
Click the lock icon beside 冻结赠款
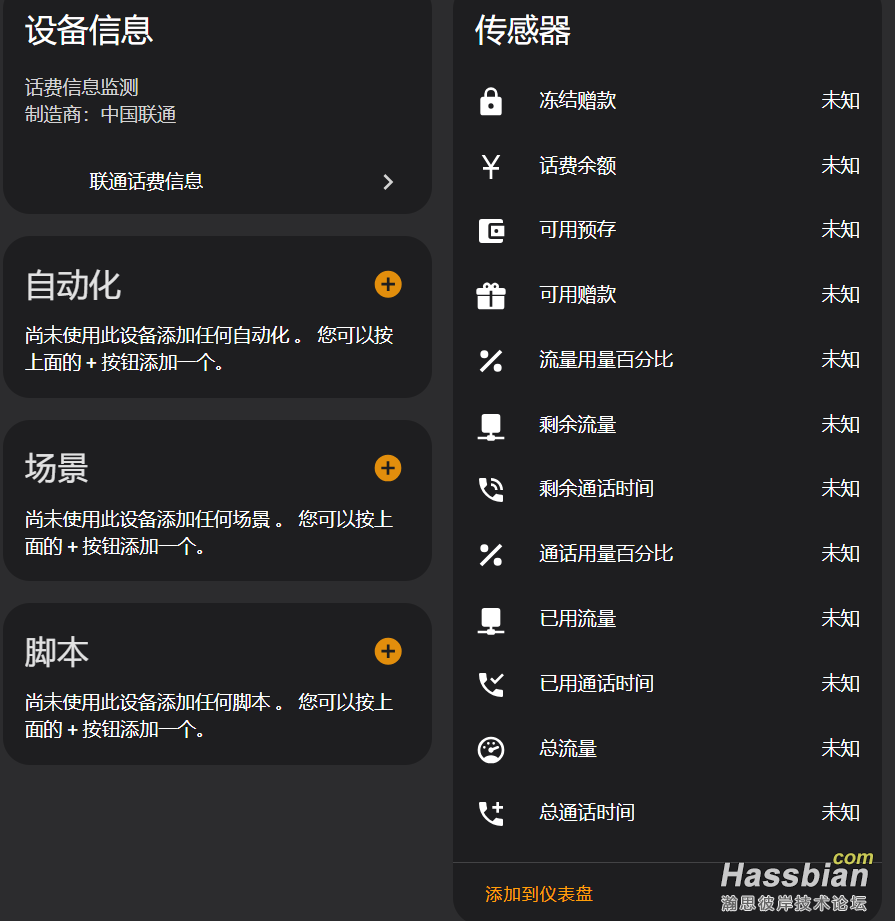point(491,101)
